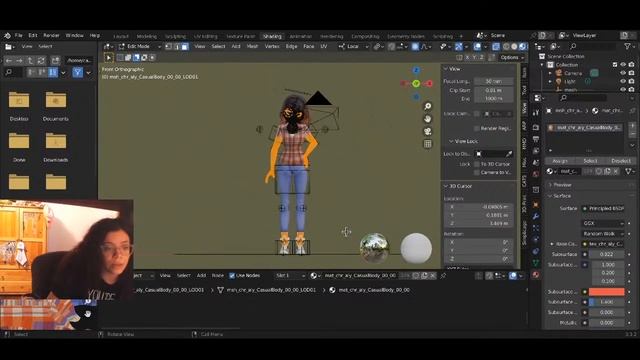
Task: Open the Render menu
Action: click(x=51, y=36)
